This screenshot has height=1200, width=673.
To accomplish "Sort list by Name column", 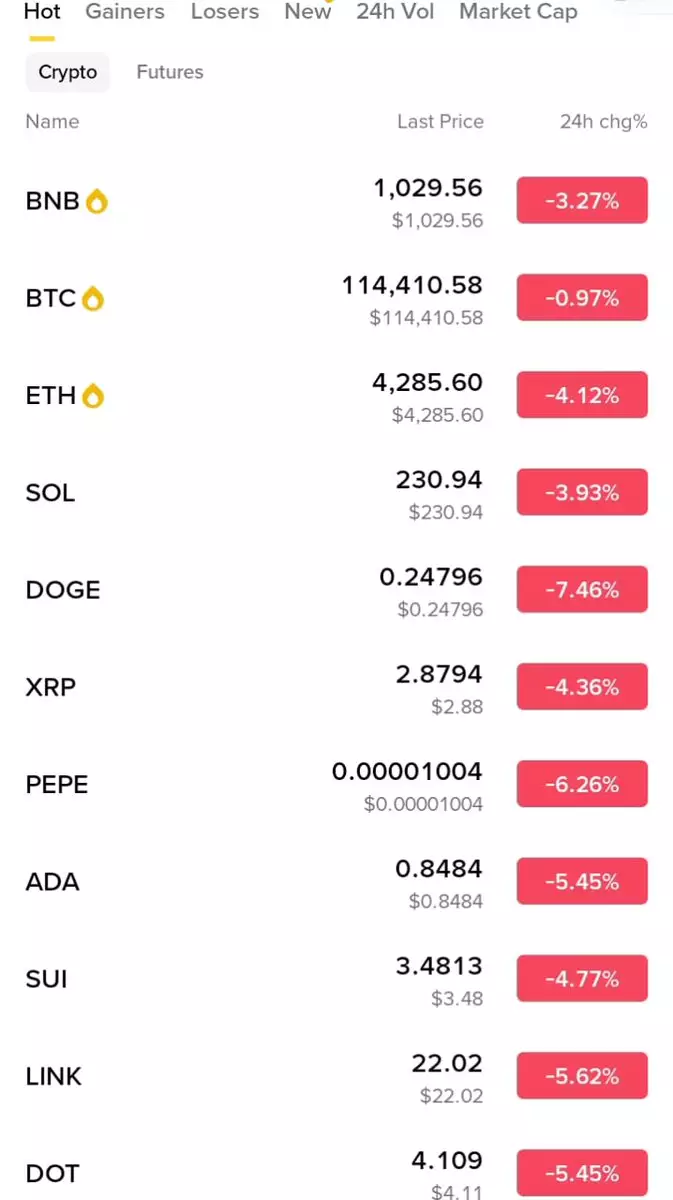I will (52, 122).
